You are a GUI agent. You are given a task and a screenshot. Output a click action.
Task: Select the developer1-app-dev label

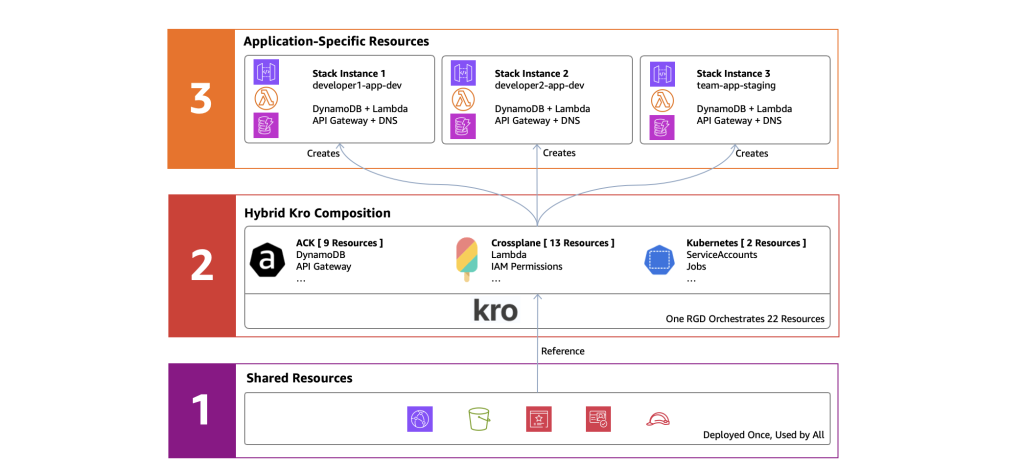pyautogui.click(x=357, y=86)
